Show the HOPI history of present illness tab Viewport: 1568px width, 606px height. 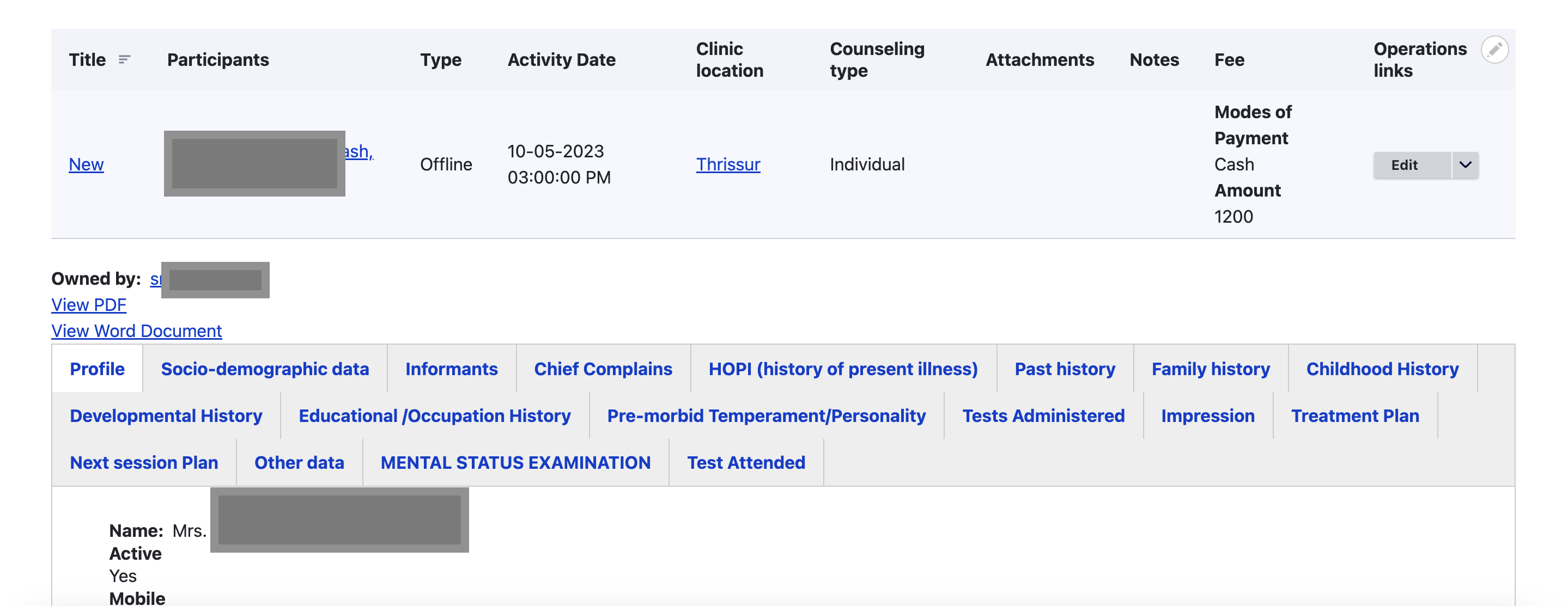point(842,369)
